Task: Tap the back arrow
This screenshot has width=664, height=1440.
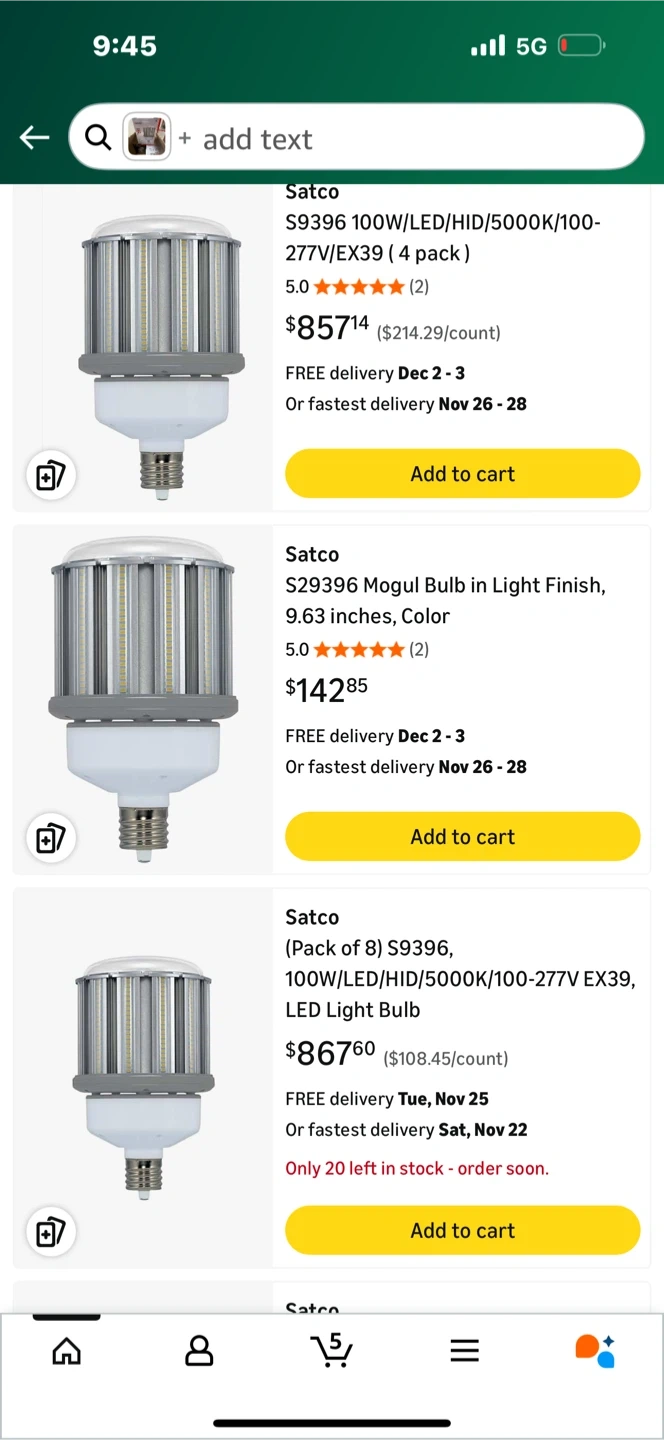Action: [x=35, y=138]
